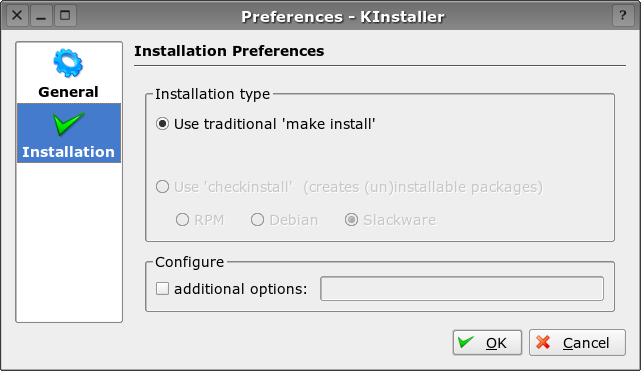
Task: Maximize the Preferences dialog window
Action: [x=65, y=16]
